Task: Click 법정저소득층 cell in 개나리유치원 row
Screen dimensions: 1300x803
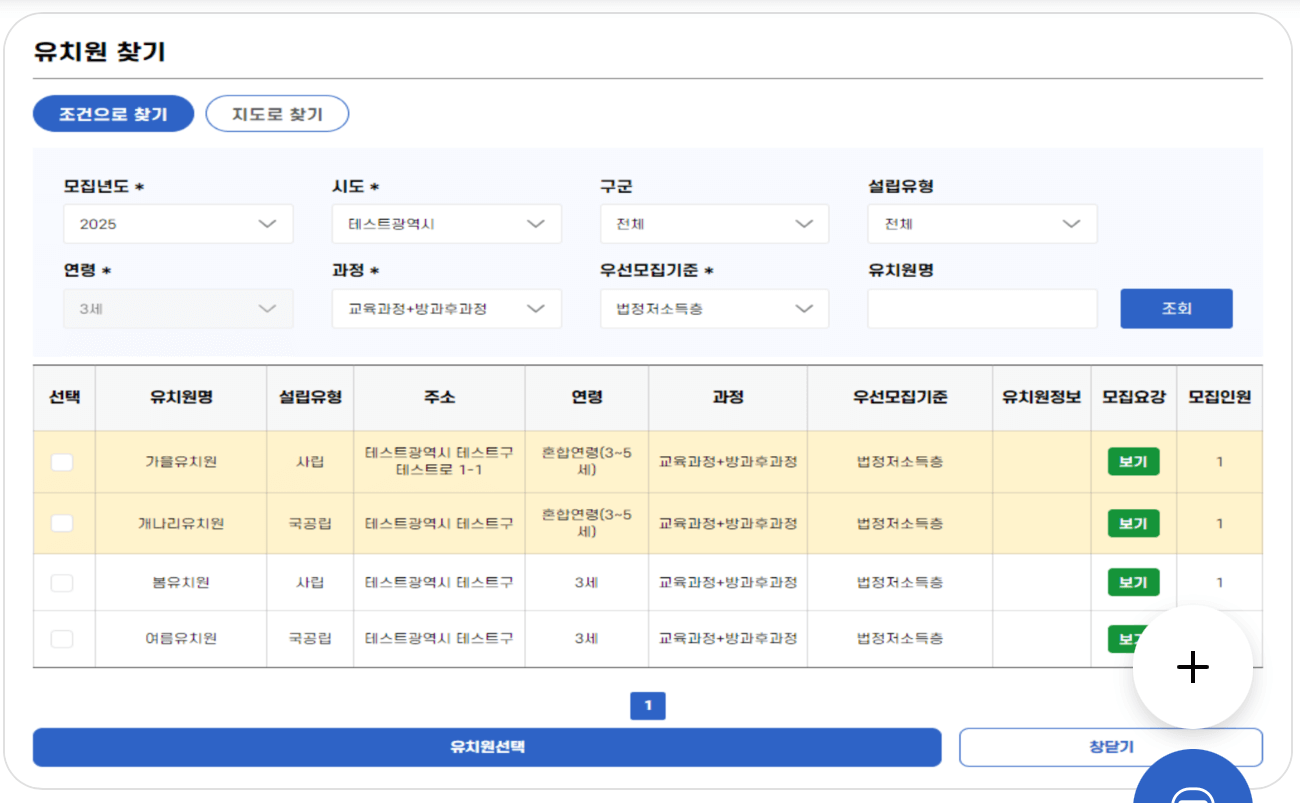Action: 900,523
